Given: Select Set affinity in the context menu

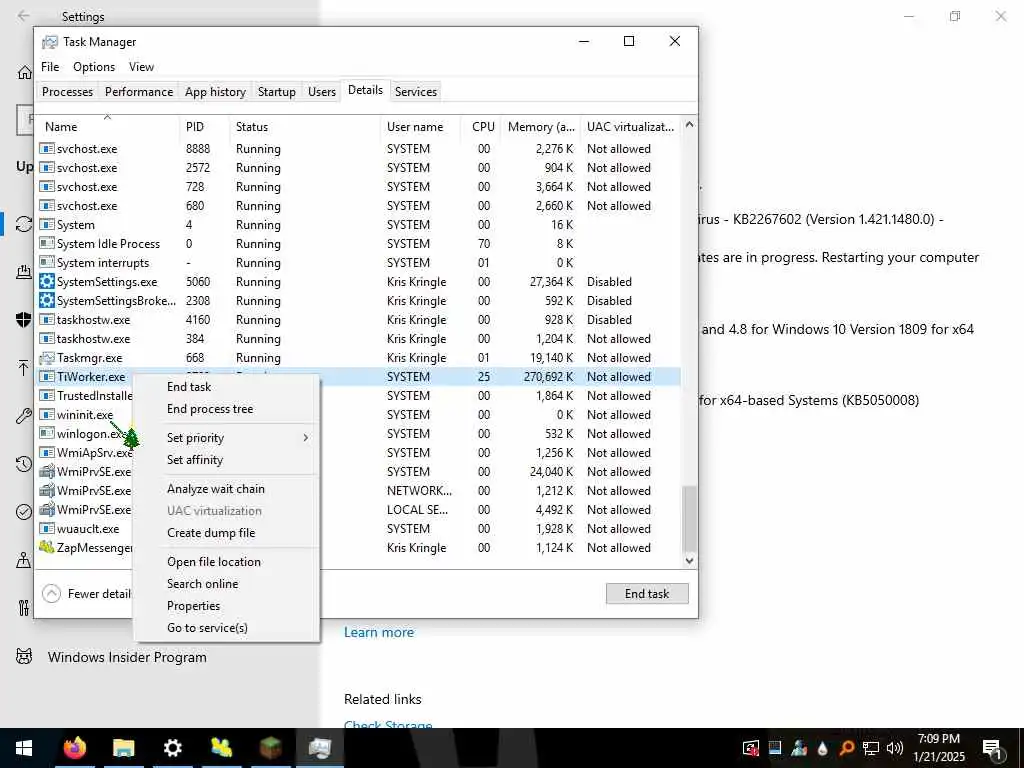Looking at the screenshot, I should pyautogui.click(x=195, y=460).
